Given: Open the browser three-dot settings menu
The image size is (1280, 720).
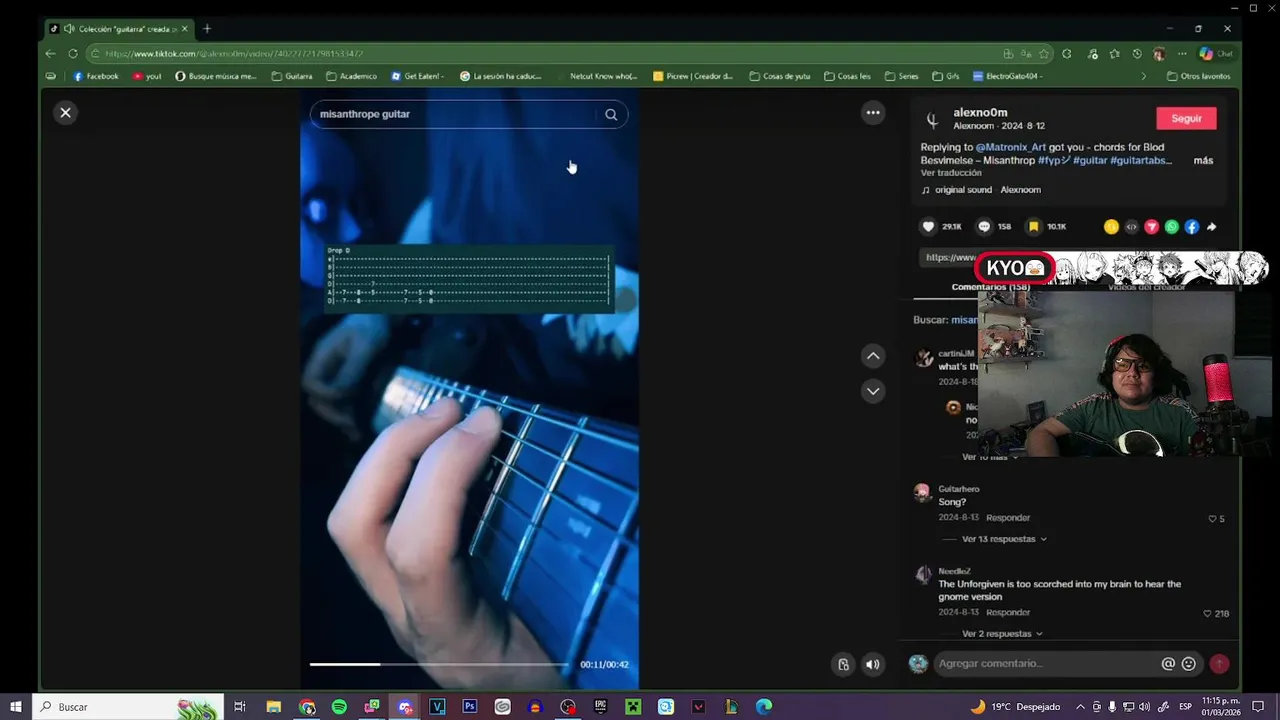Looking at the screenshot, I should (1182, 53).
